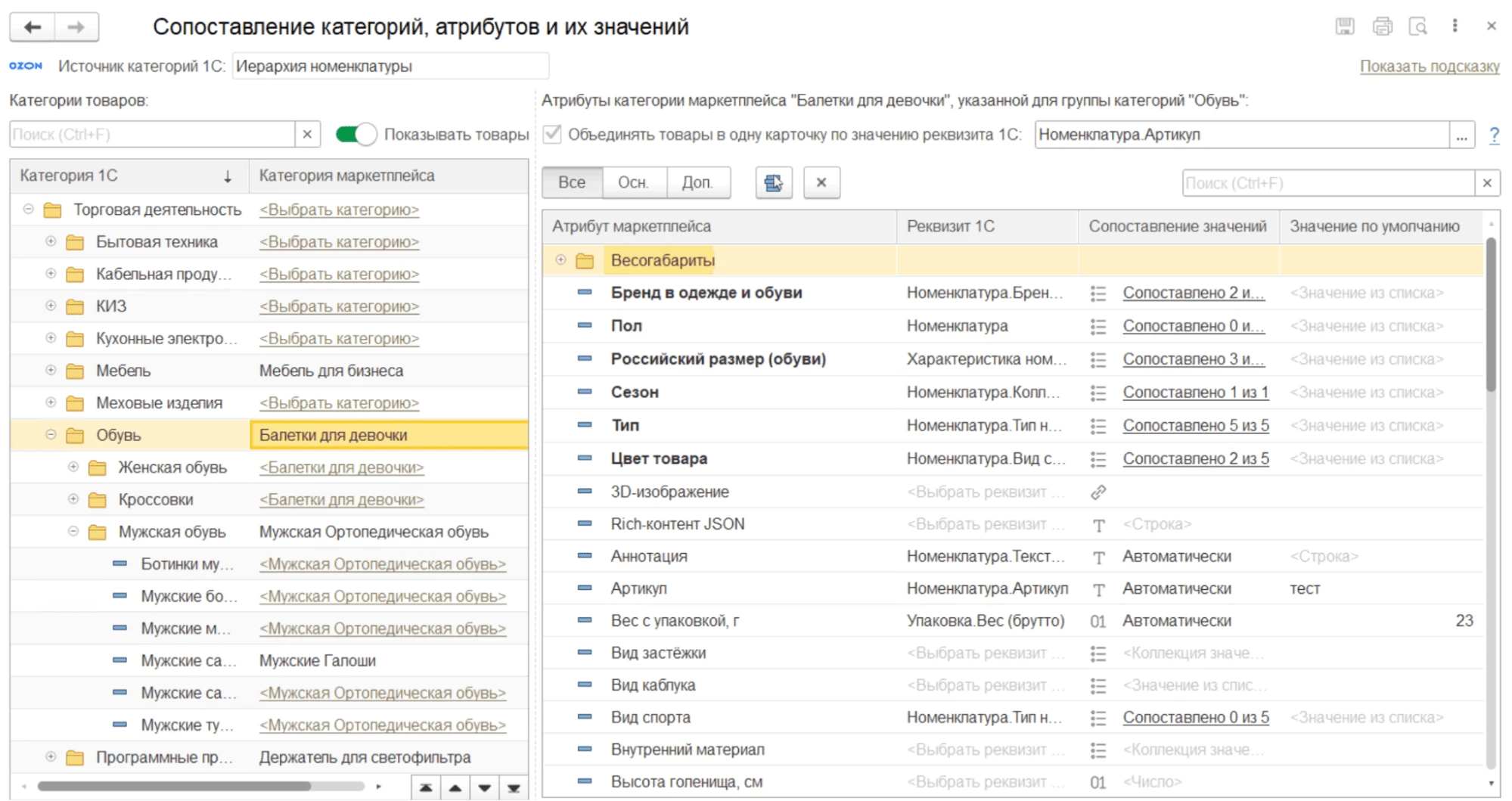Open value mapping list icon for Сезон
Viewport: 1512px width, 801px height.
coord(1098,393)
